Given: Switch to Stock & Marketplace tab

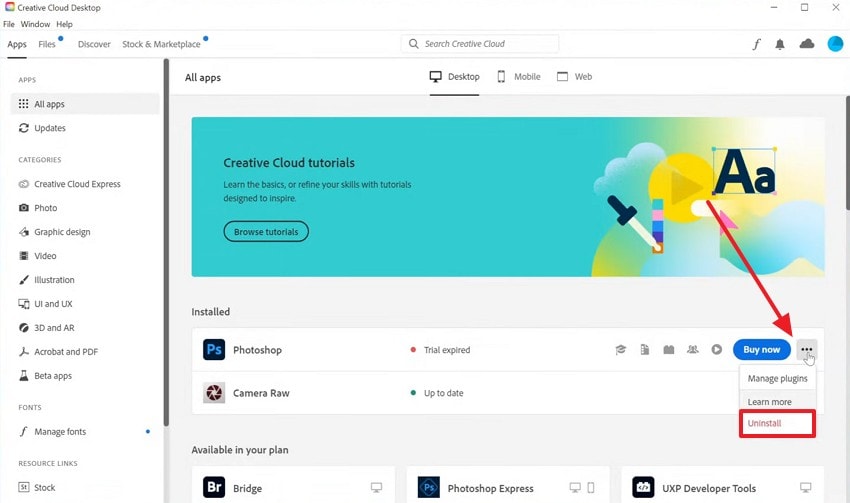Looking at the screenshot, I should [x=161, y=44].
